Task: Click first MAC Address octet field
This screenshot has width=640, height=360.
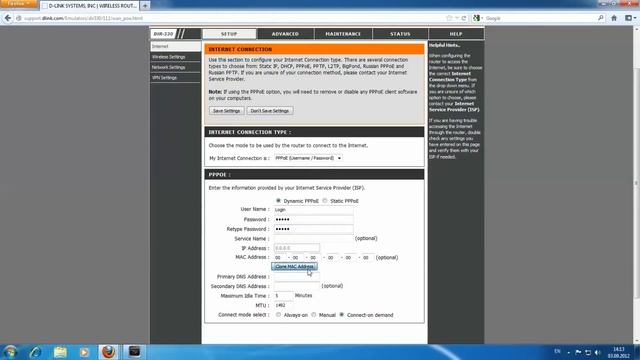Action: [280, 258]
